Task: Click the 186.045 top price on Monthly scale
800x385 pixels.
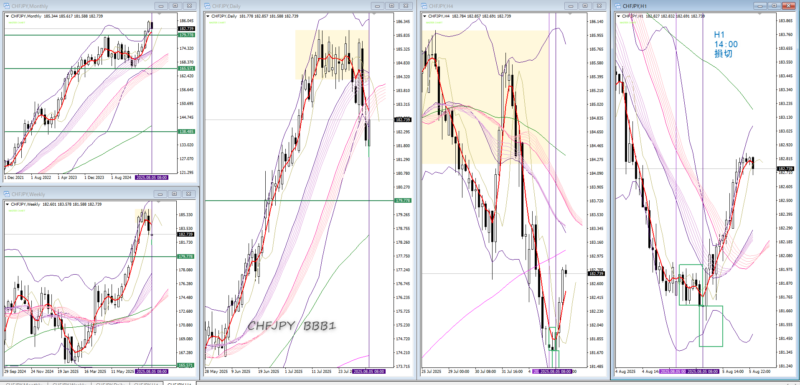Action: point(186,21)
